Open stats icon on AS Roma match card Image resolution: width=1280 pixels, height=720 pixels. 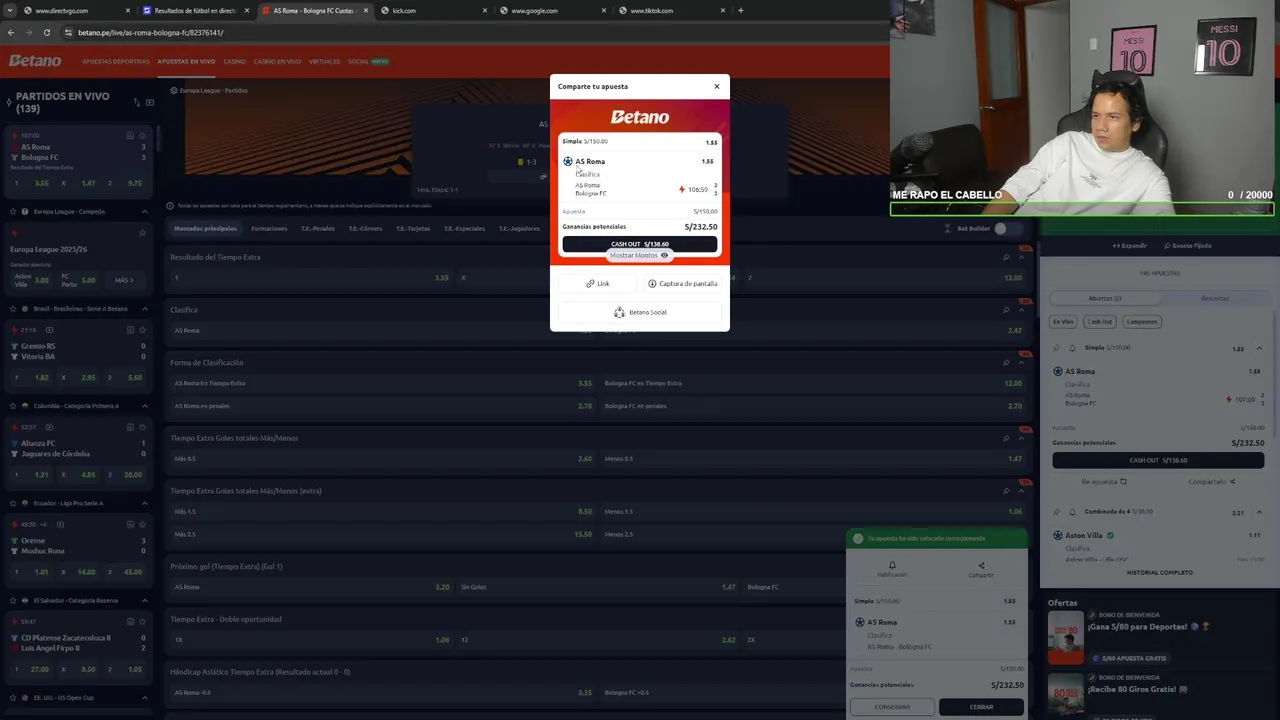click(x=130, y=135)
